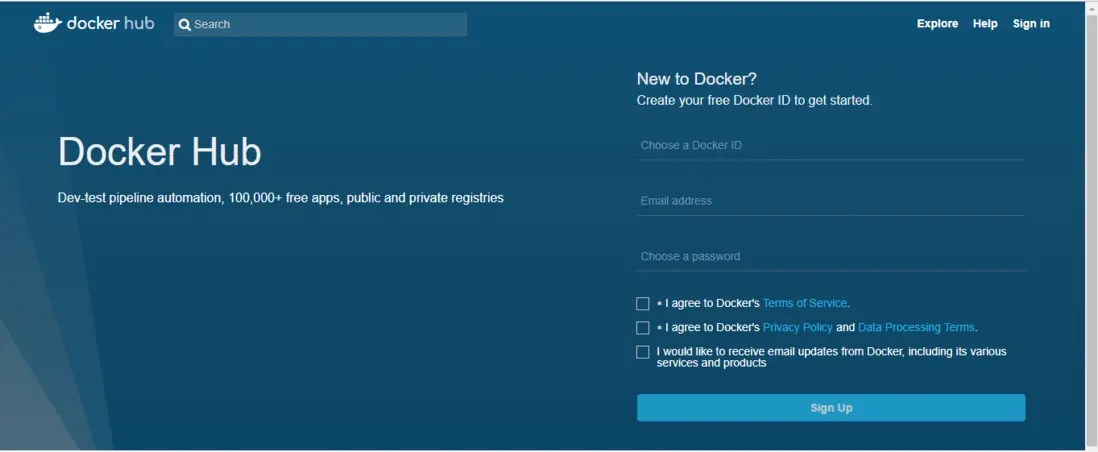The width and height of the screenshot is (1098, 452).
Task: Click 'Create your free Docker ID' text
Action: coord(754,101)
